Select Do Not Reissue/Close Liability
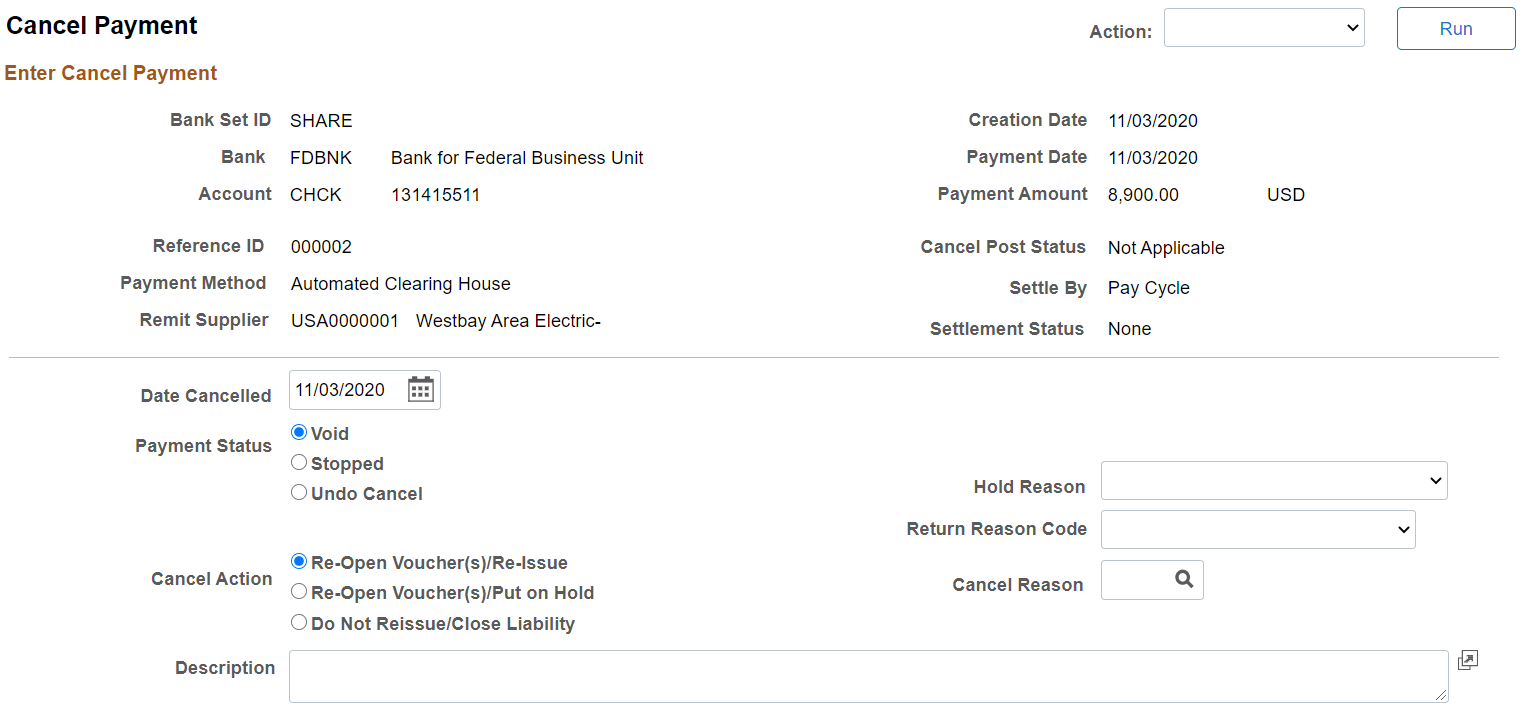Screen dimensions: 1524x714 click(x=299, y=622)
